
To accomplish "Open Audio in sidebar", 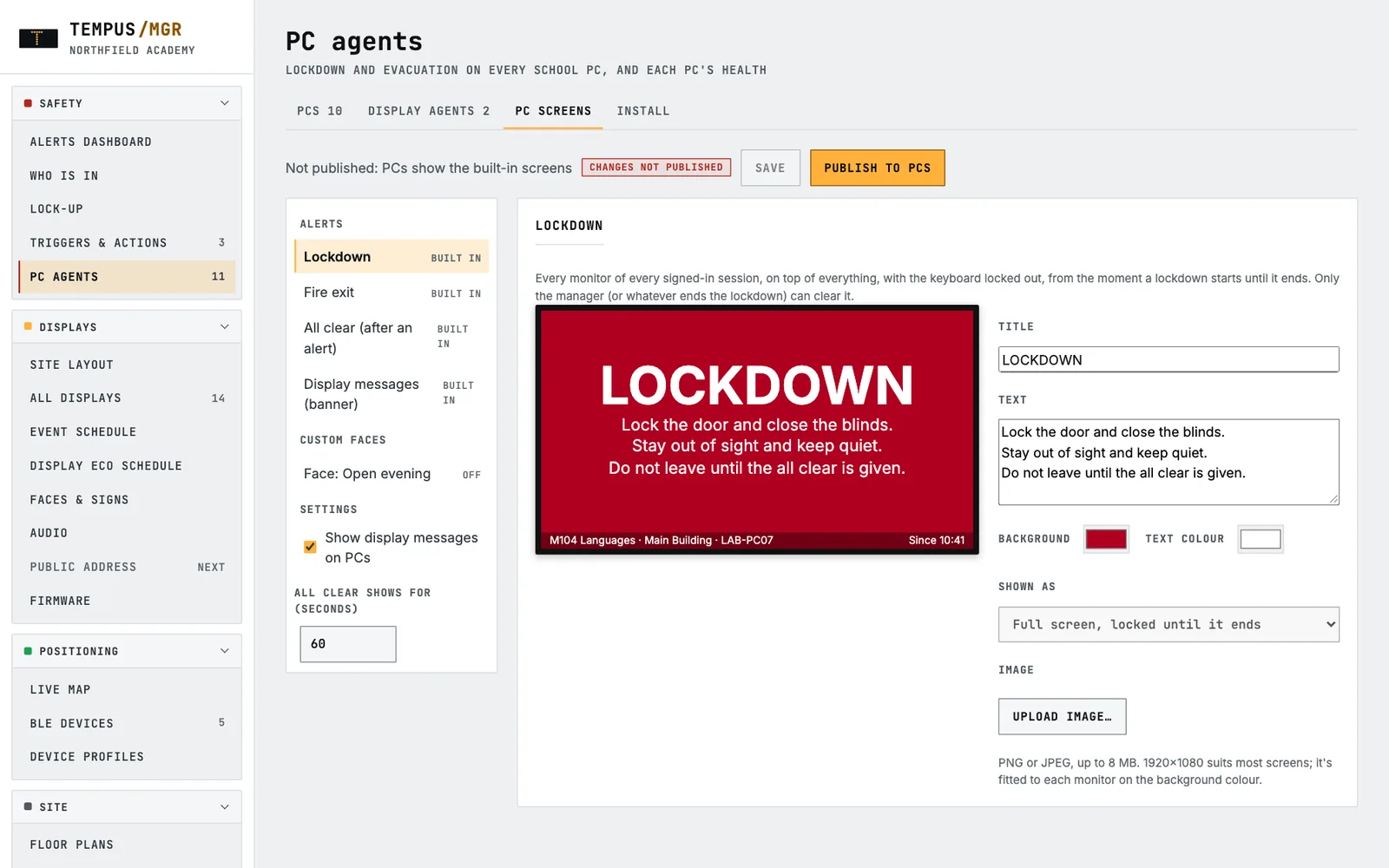I will click(x=127, y=533).
